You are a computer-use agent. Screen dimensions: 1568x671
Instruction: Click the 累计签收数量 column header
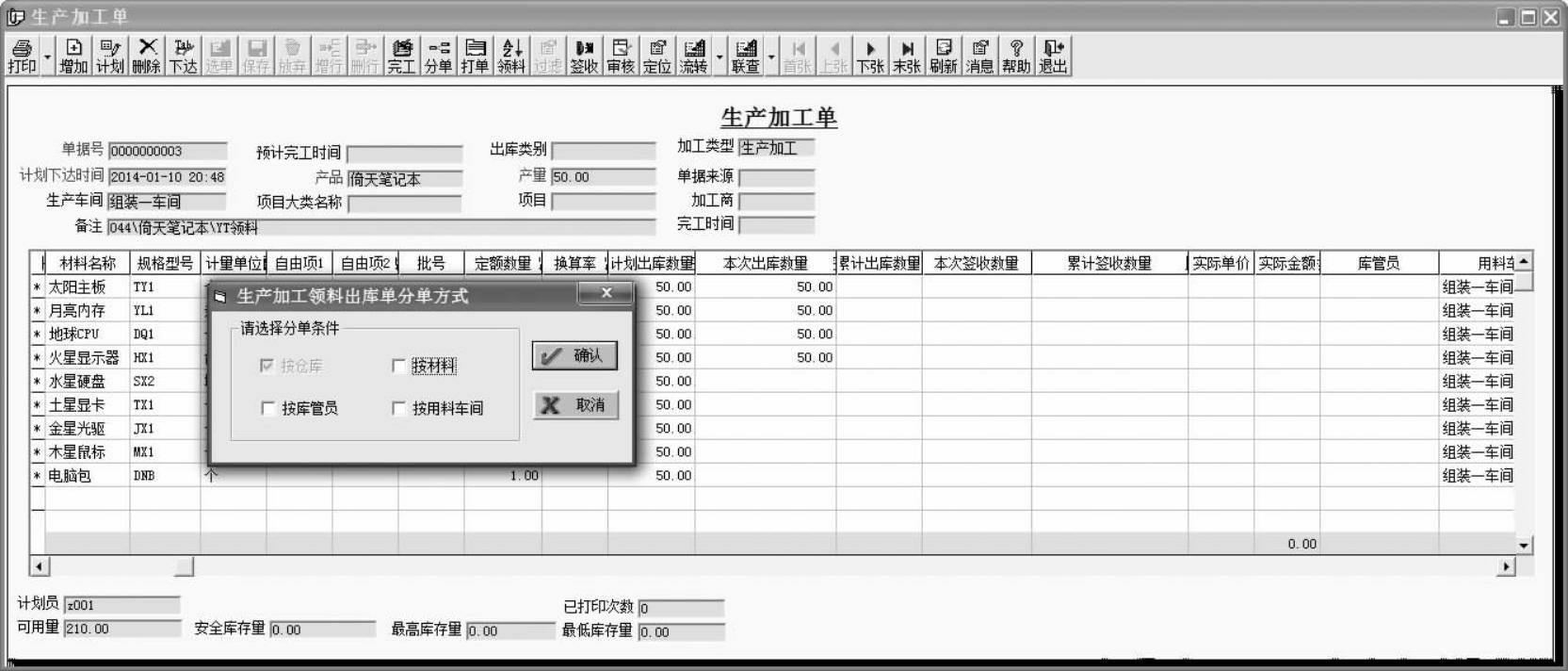point(1109,263)
